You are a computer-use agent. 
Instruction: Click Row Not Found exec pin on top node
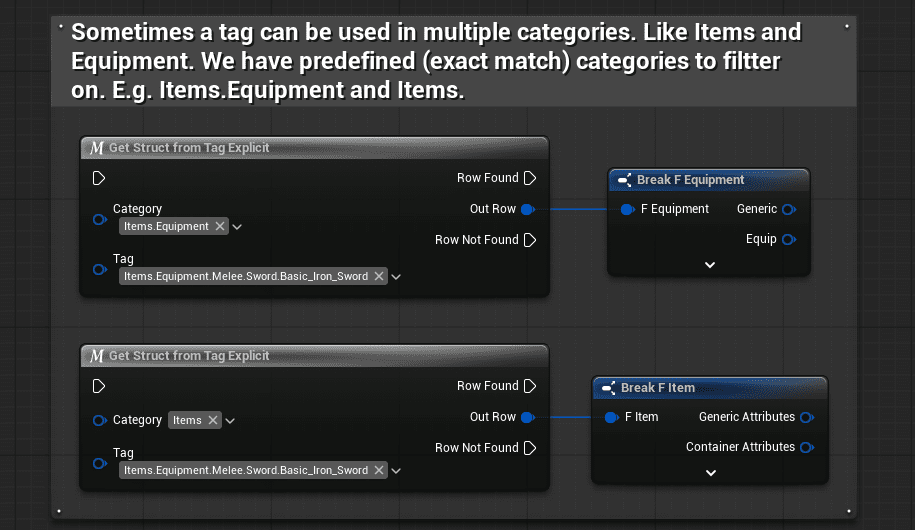530,240
